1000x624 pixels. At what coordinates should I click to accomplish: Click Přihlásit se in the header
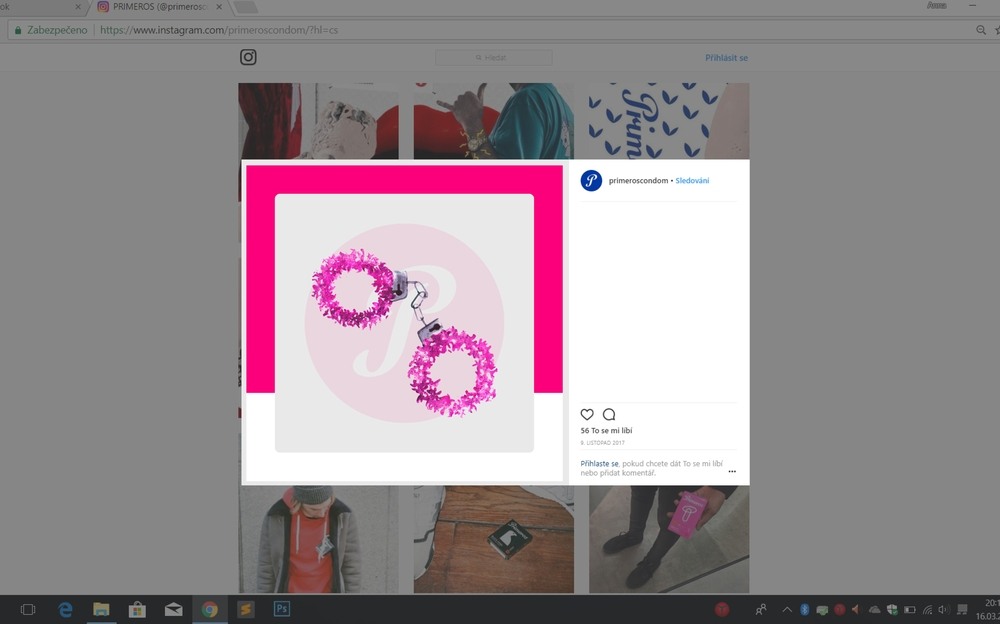[x=726, y=58]
